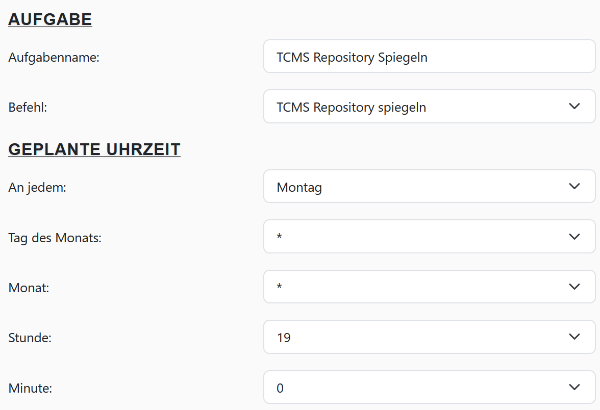This screenshot has height=410, width=600.
Task: Click the chevron arrow of the Monat selector
Action: coord(574,287)
